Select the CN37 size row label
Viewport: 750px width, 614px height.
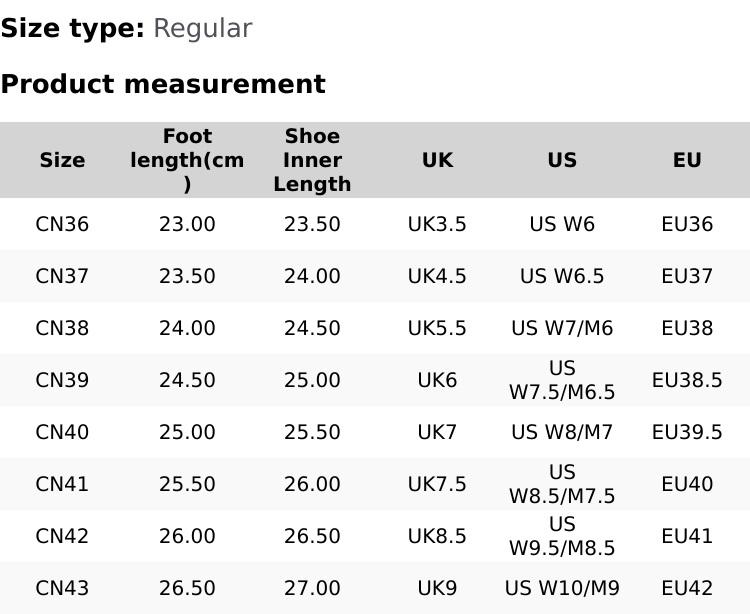pos(62,276)
